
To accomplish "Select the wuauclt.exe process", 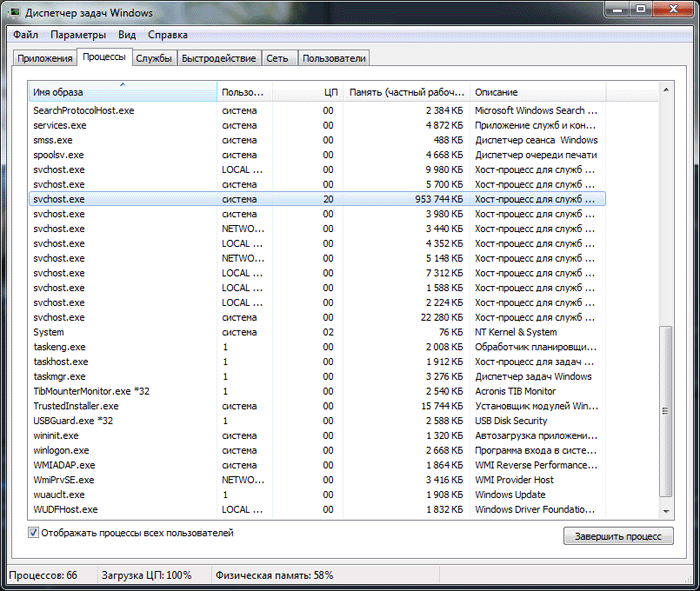I will (317, 494).
